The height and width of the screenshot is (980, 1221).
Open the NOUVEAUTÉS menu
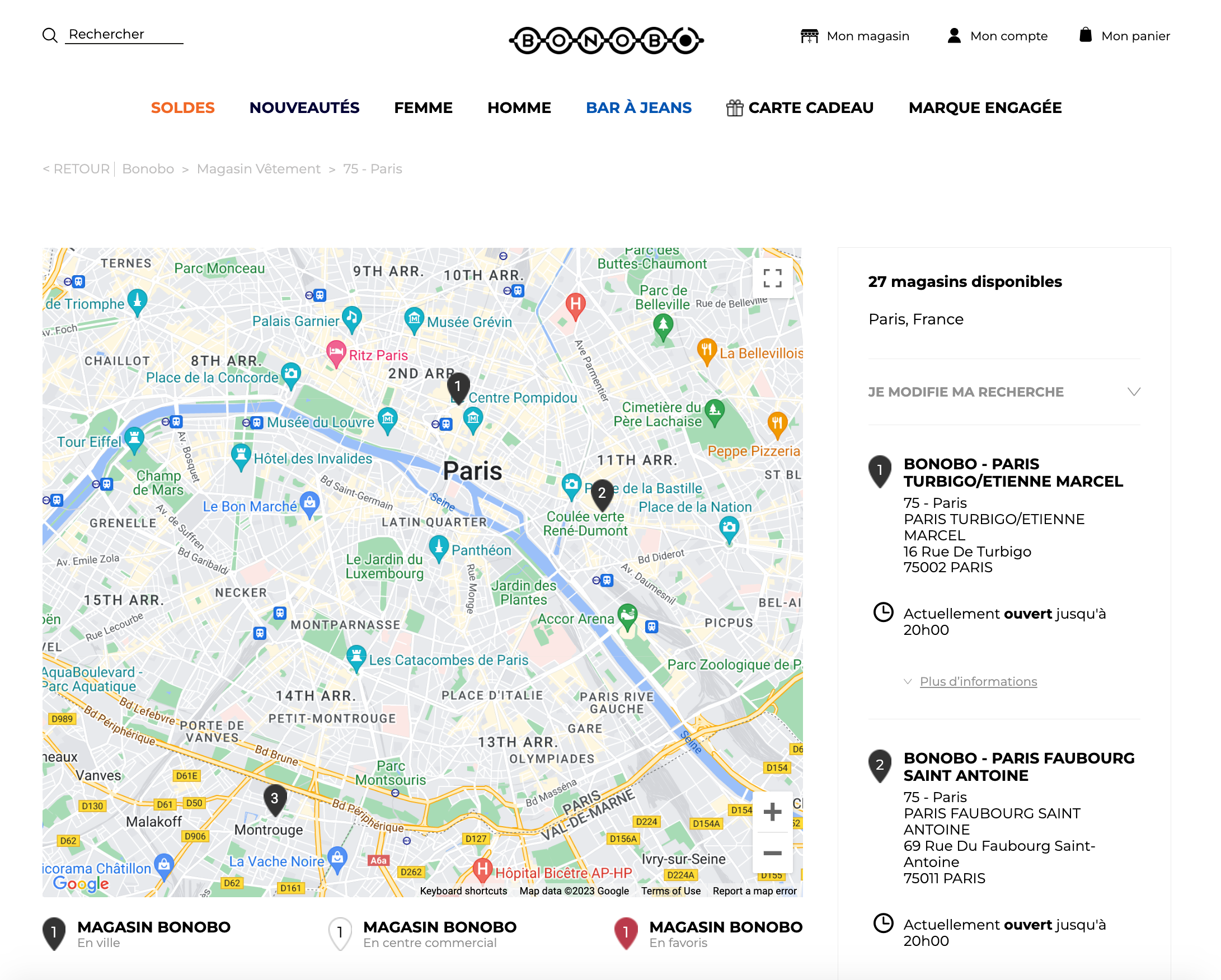304,107
